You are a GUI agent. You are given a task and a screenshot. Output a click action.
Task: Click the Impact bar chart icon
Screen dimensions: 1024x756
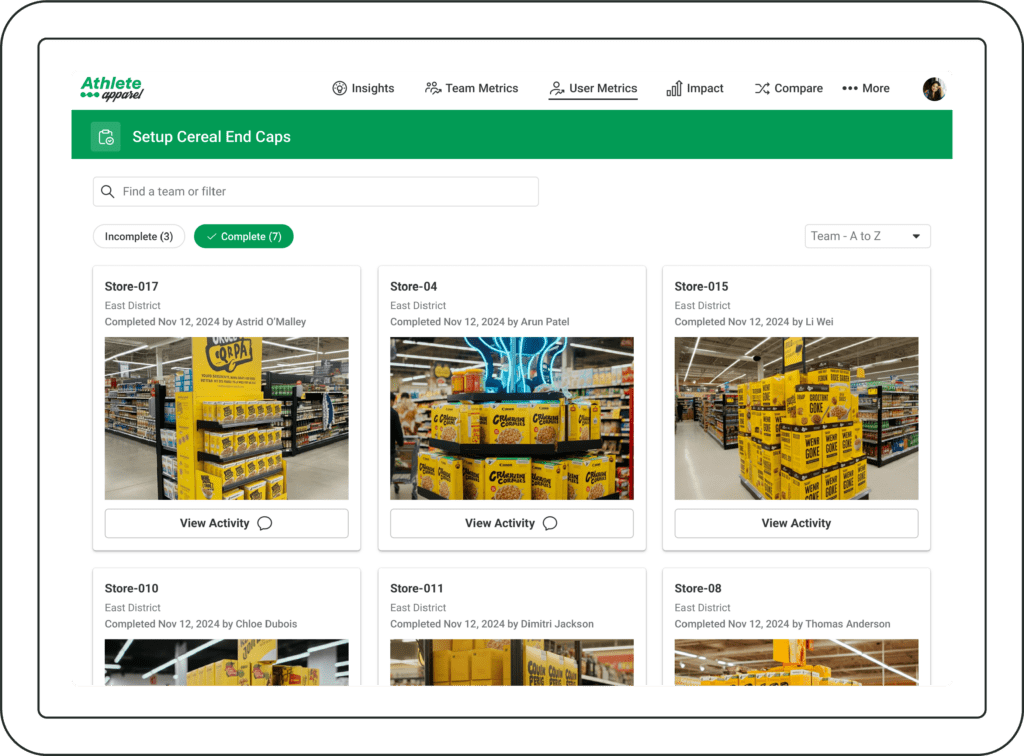point(674,88)
